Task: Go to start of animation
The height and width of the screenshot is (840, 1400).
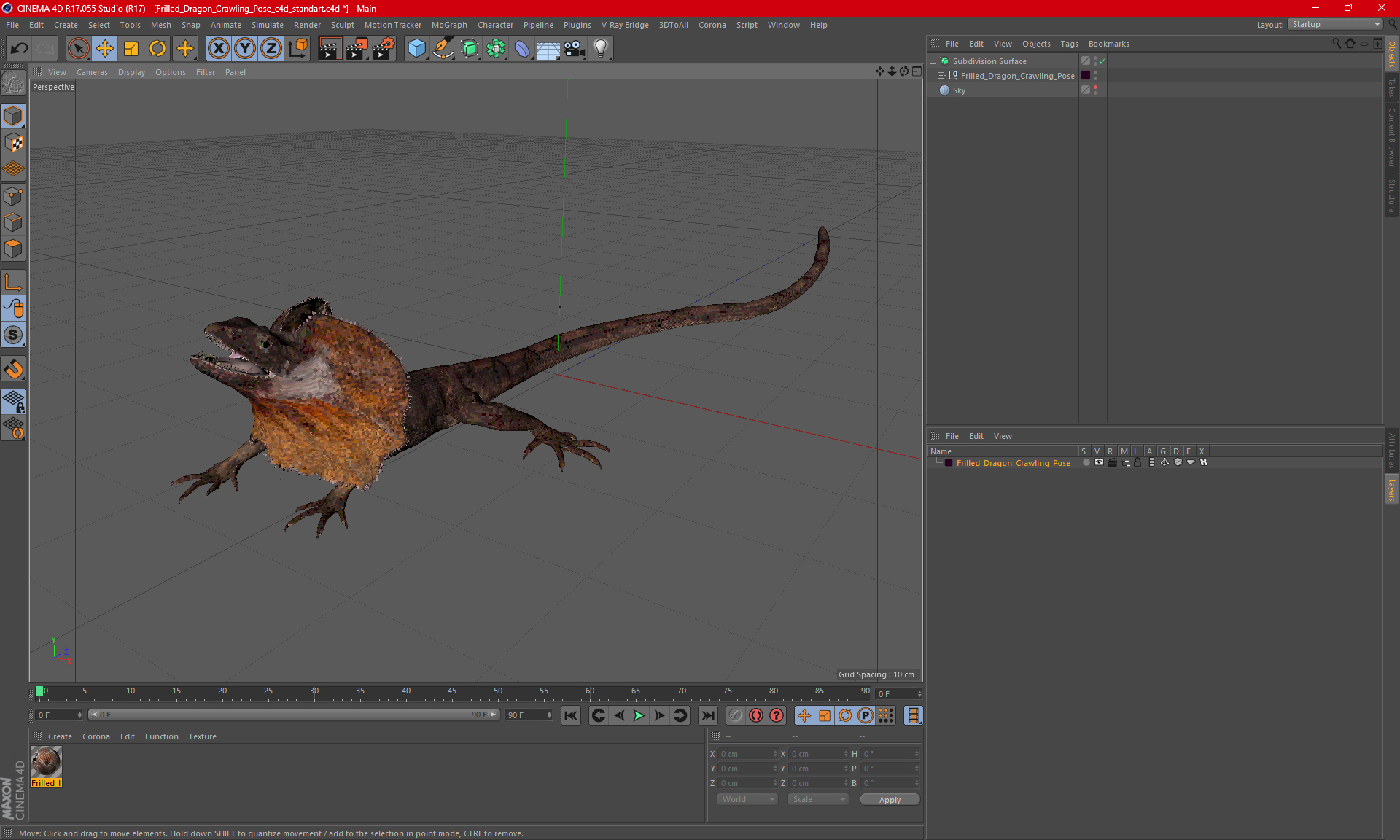Action: pyautogui.click(x=571, y=715)
